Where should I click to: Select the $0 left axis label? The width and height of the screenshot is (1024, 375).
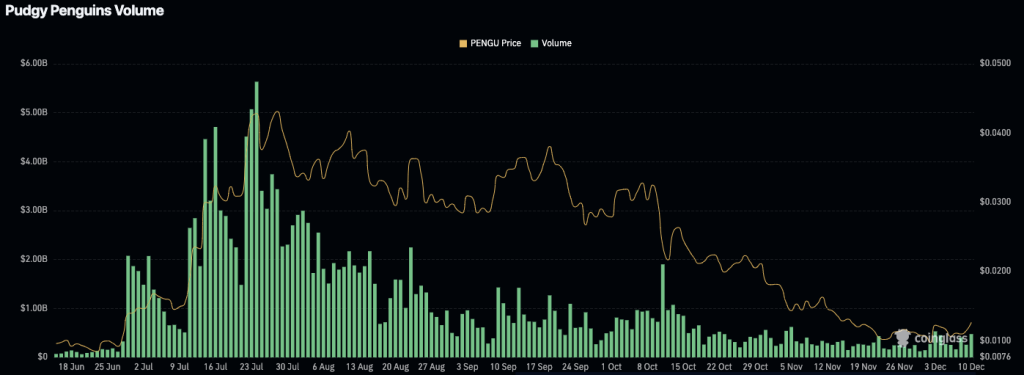[x=43, y=357]
